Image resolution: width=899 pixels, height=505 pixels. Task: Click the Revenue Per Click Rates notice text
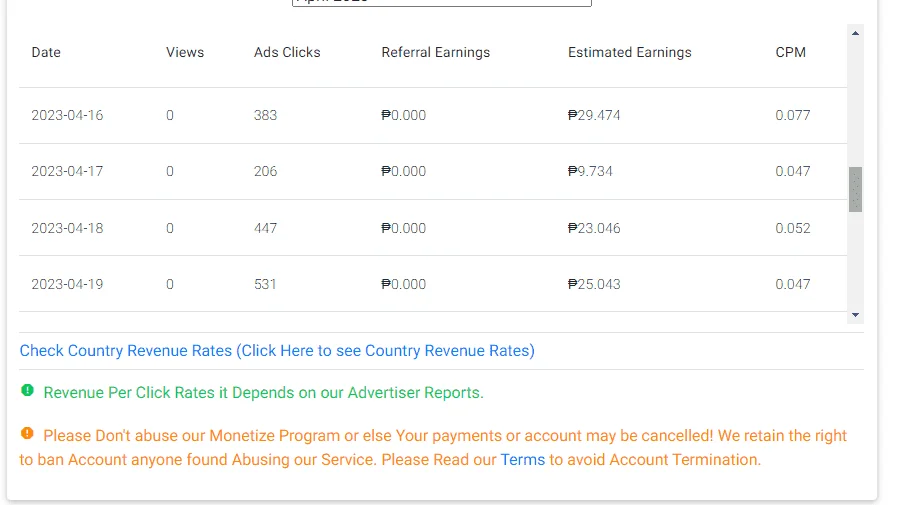pyautogui.click(x=264, y=393)
